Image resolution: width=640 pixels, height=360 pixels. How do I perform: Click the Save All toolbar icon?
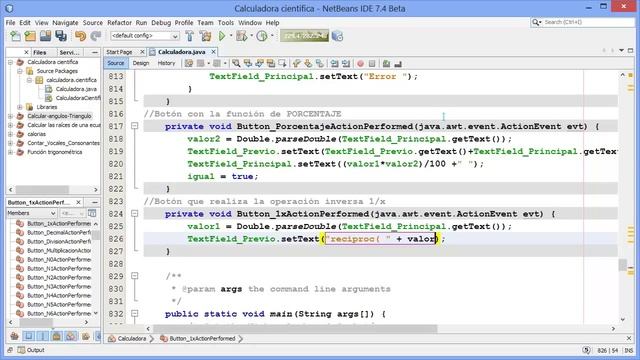61,36
